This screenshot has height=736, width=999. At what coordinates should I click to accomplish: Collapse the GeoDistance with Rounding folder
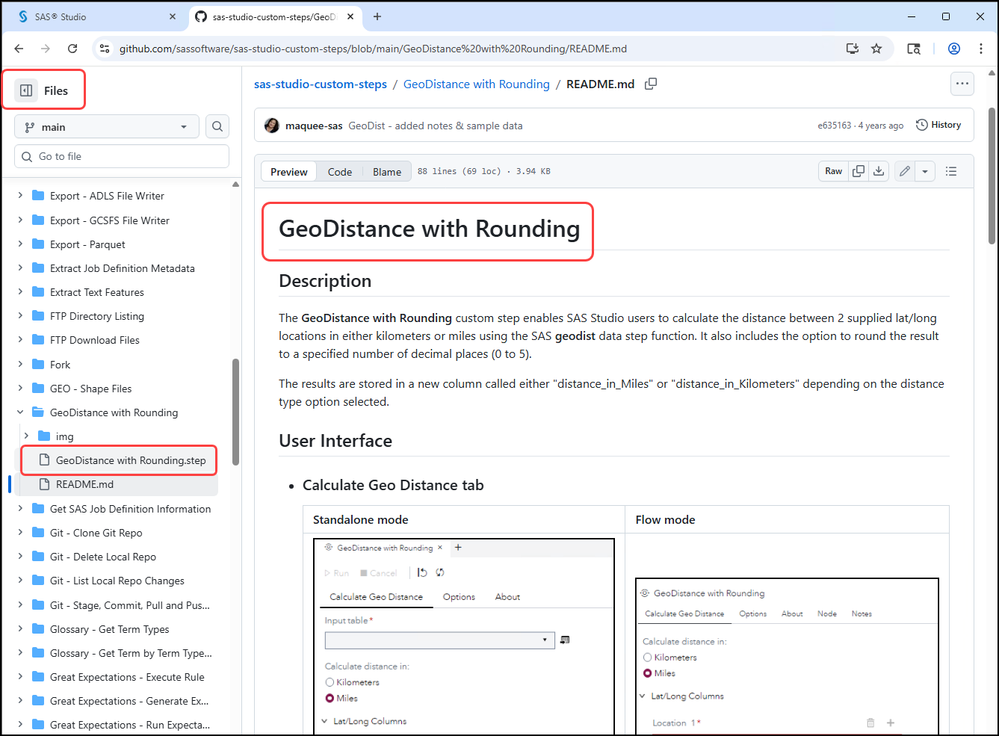pyautogui.click(x=20, y=412)
